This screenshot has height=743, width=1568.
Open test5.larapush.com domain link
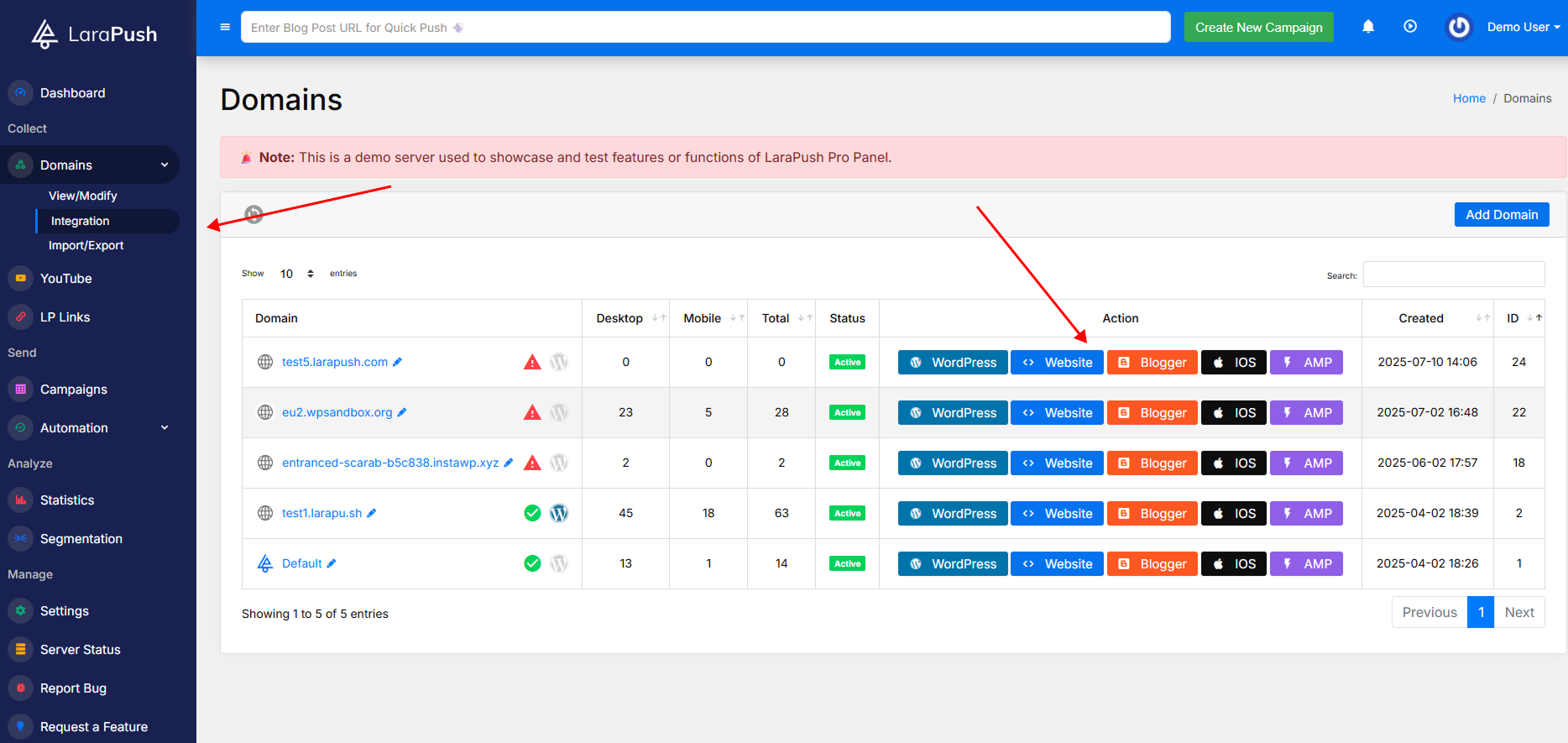[x=335, y=362]
